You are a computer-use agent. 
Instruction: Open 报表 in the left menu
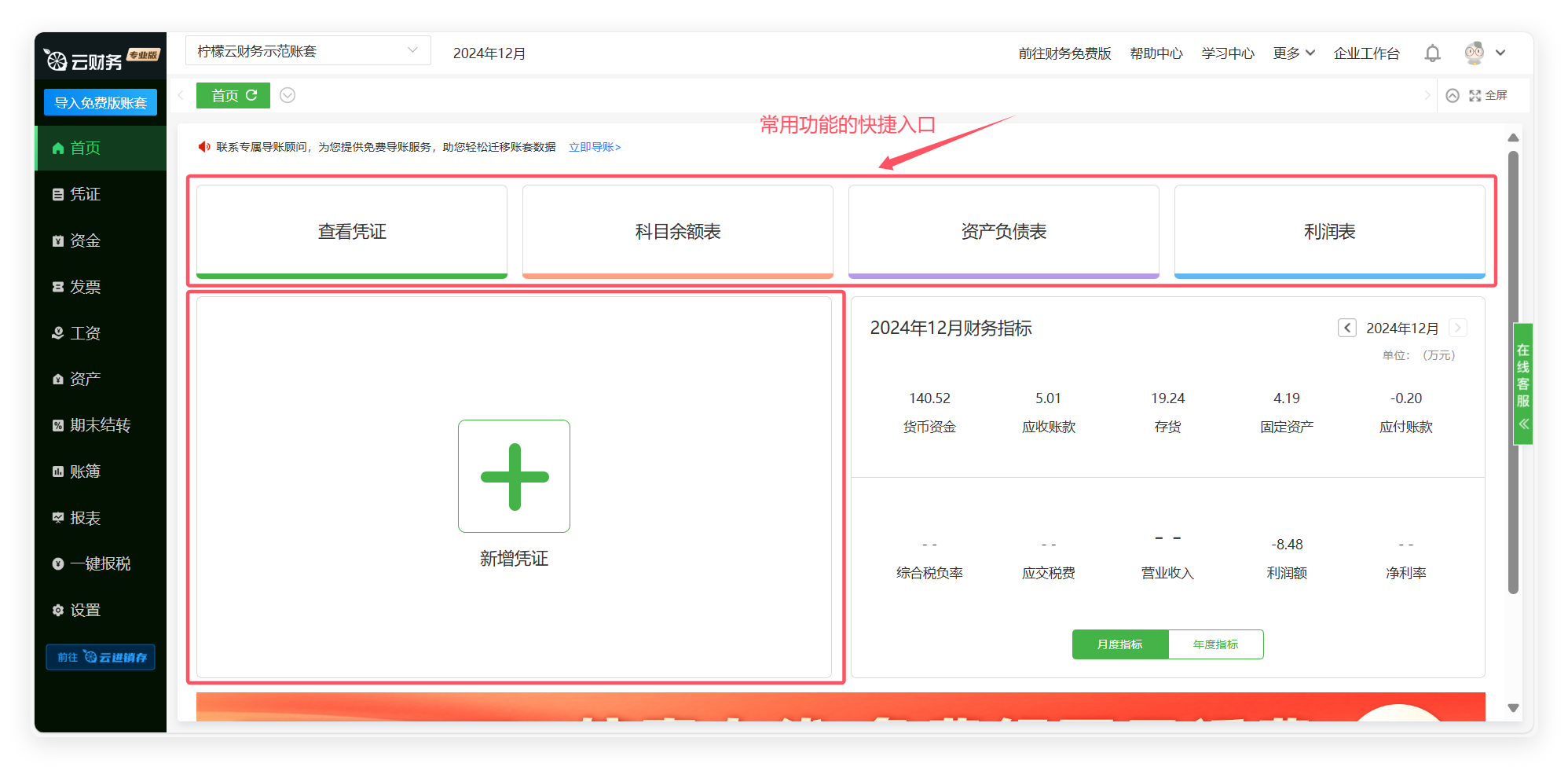85,518
